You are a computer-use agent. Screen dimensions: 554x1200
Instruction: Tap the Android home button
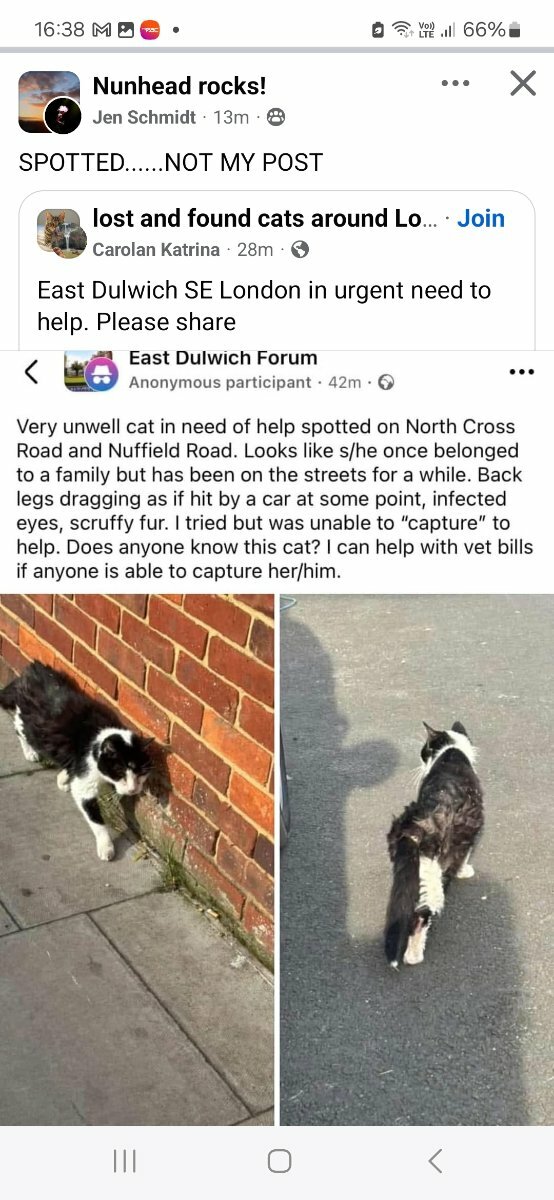coord(280,1160)
